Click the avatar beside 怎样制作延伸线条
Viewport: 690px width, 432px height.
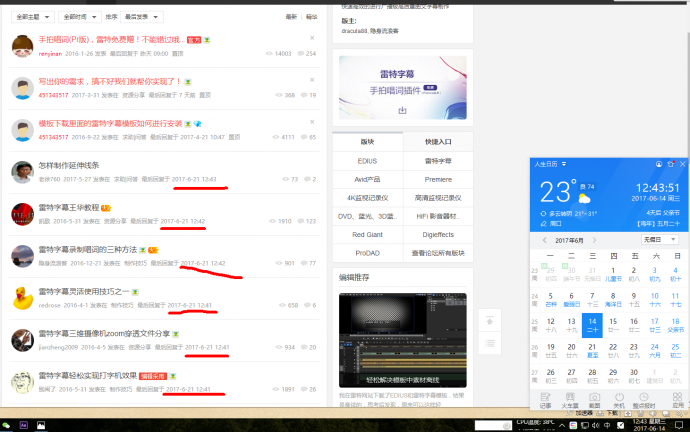tap(22, 172)
